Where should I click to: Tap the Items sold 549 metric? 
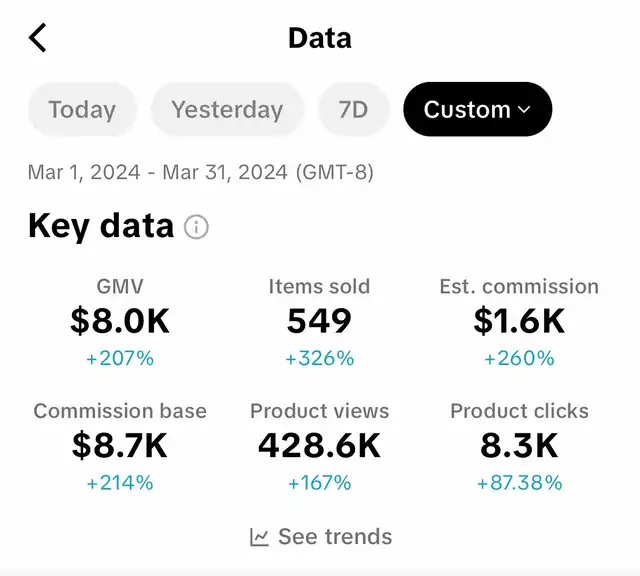click(319, 321)
